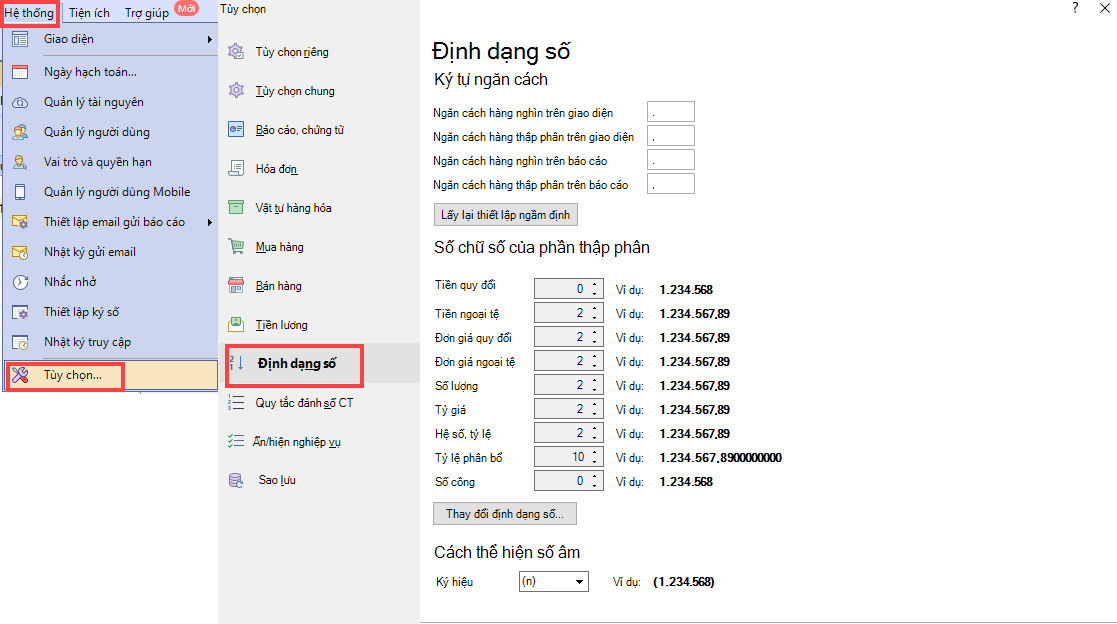
Task: Click the Mua hàng shopping cart icon
Action: (x=236, y=247)
